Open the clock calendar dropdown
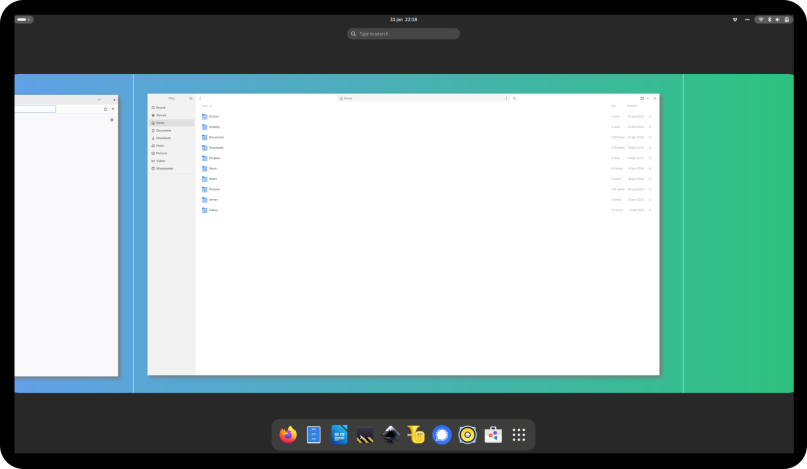This screenshot has width=807, height=469. click(404, 20)
